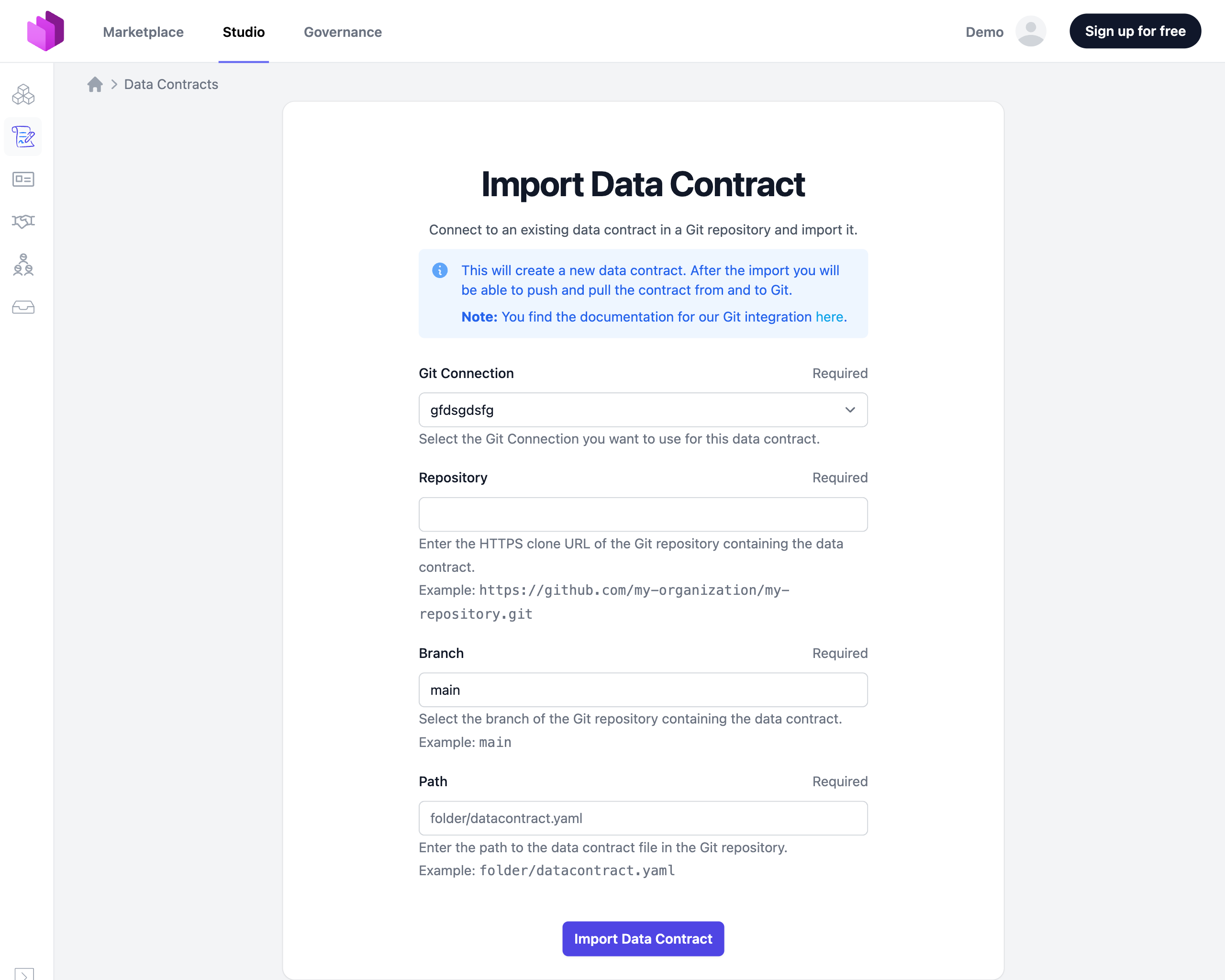This screenshot has height=980, width=1225.
Task: Switch to the Marketplace tab
Action: coord(143,32)
